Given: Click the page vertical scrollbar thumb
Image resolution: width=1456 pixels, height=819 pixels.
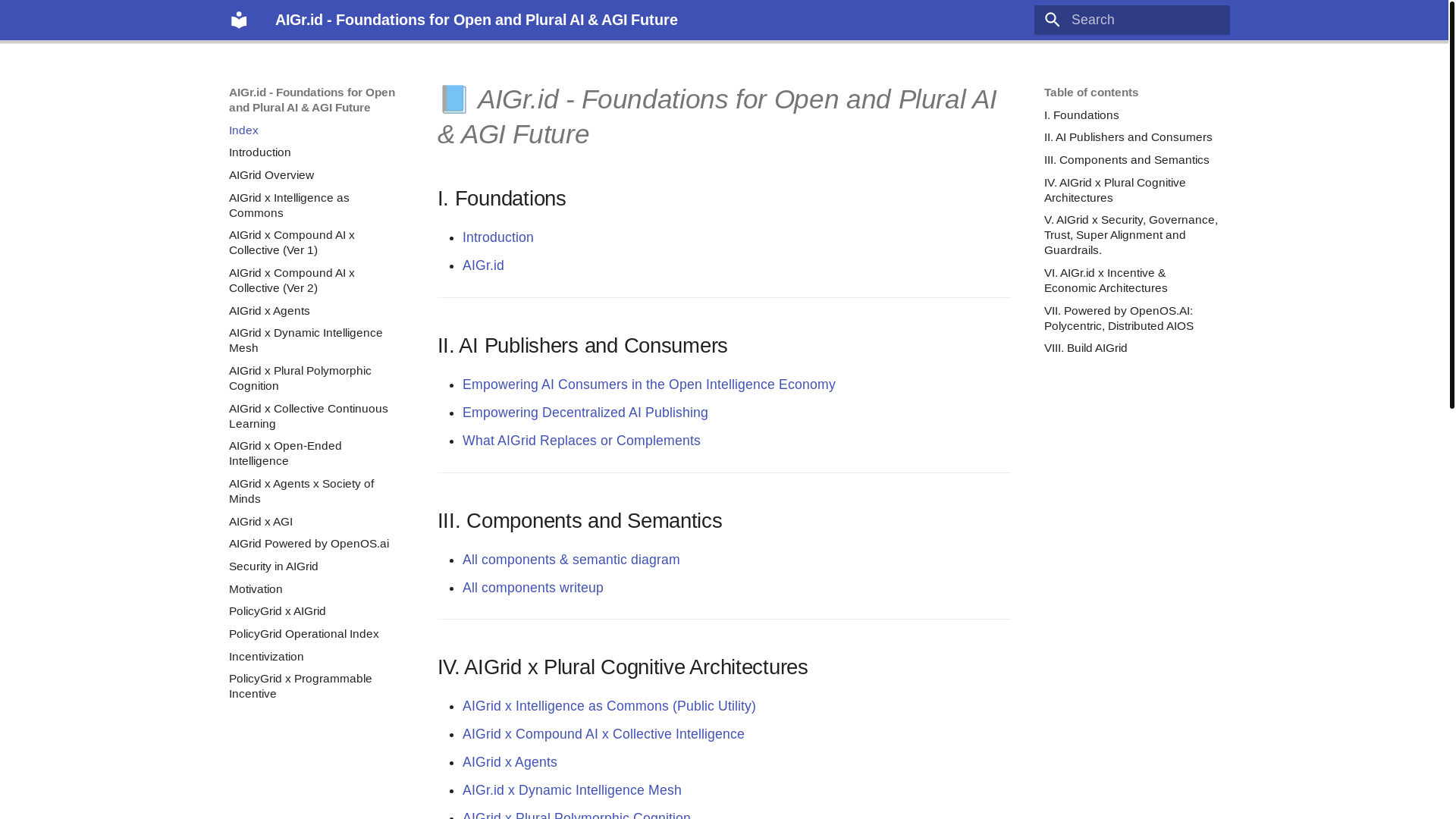Looking at the screenshot, I should [1451, 205].
